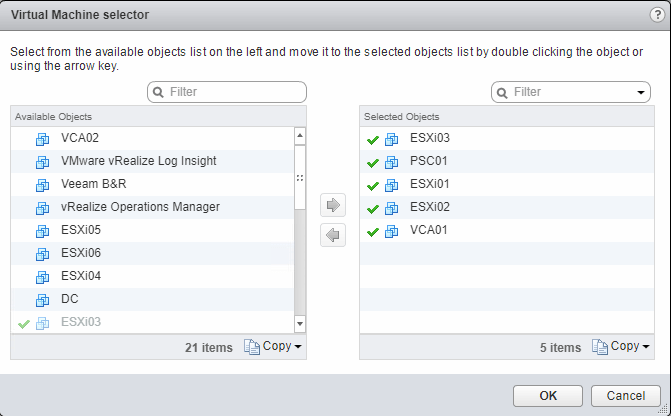Click the VM icon next to Veeam B&R
The width and height of the screenshot is (671, 416).
coord(42,184)
